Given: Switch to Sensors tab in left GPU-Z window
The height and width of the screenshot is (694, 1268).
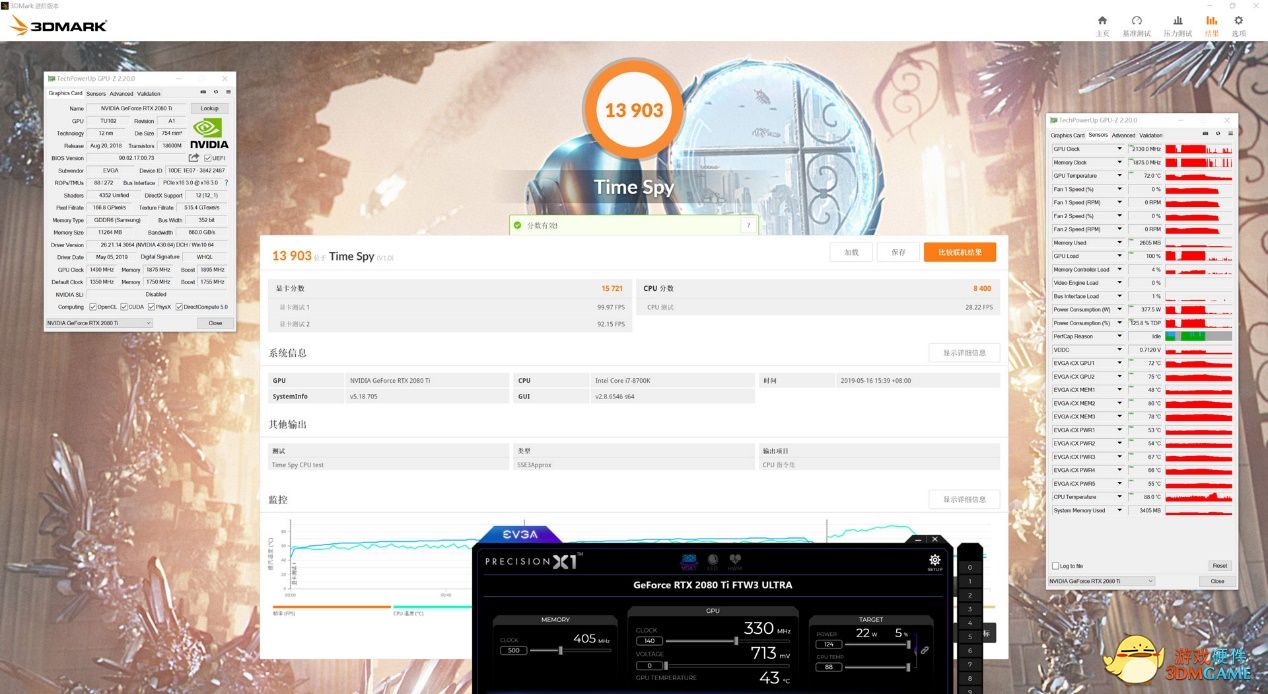Looking at the screenshot, I should [96, 94].
